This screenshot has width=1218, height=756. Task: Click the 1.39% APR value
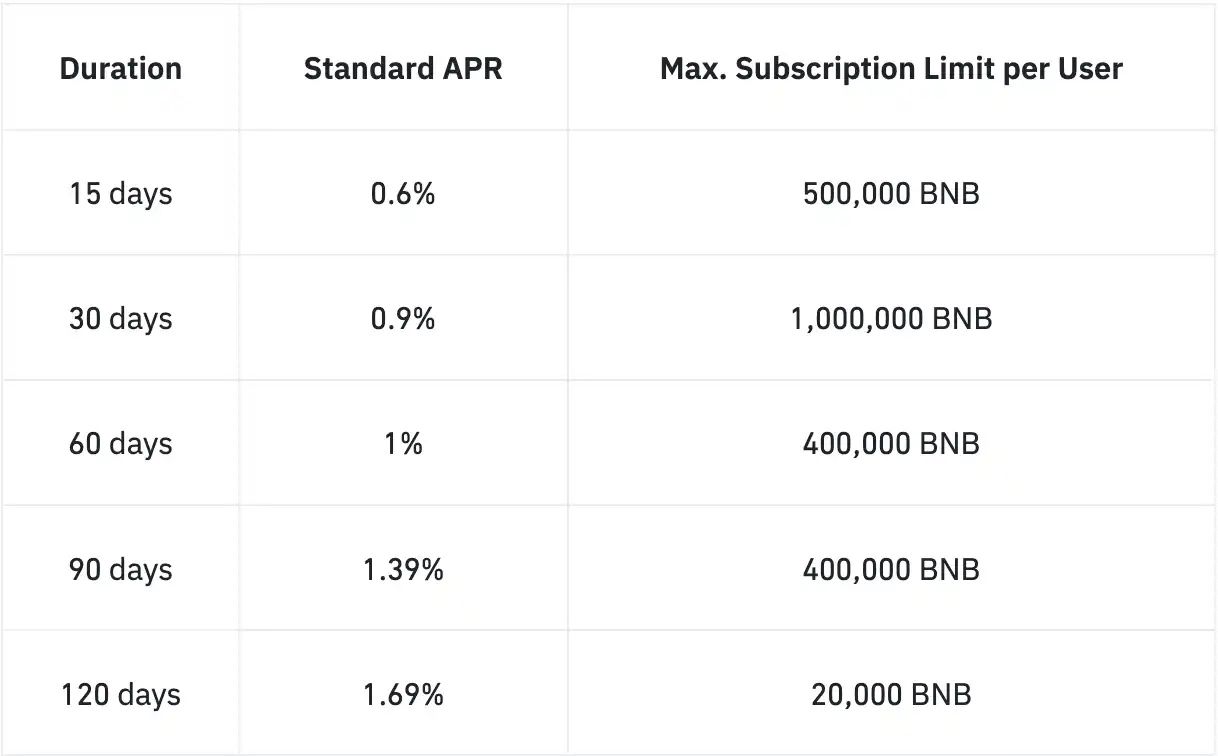tap(403, 570)
